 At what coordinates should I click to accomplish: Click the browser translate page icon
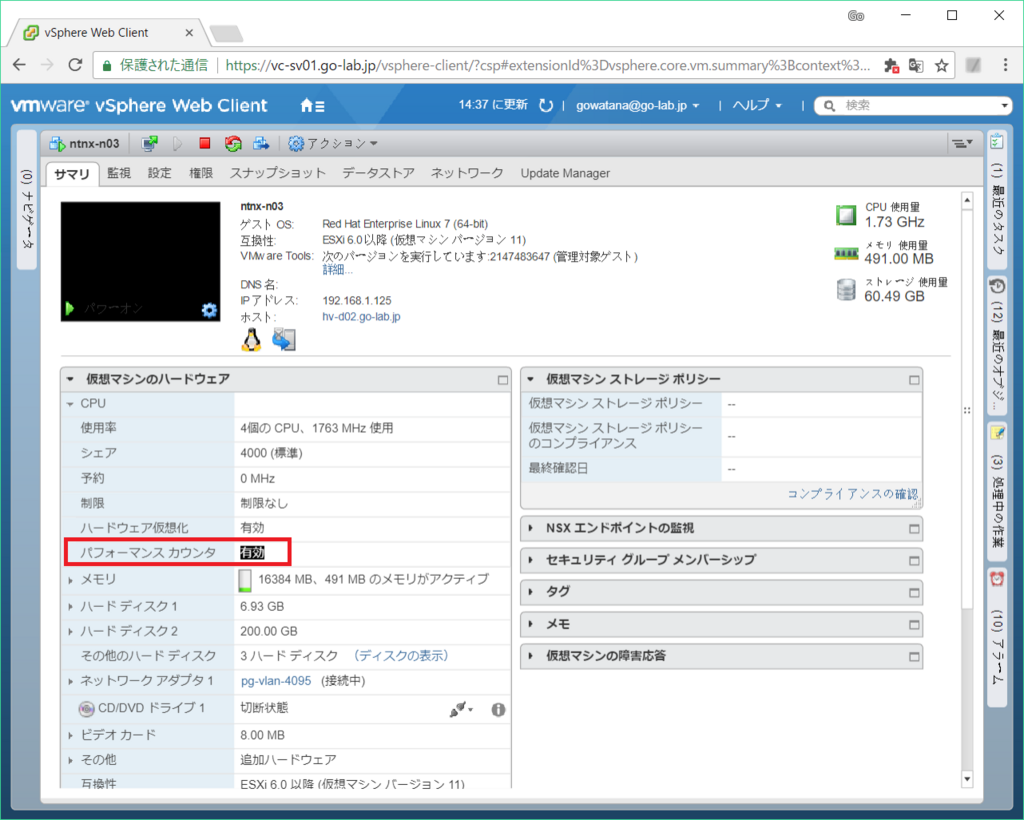916,65
